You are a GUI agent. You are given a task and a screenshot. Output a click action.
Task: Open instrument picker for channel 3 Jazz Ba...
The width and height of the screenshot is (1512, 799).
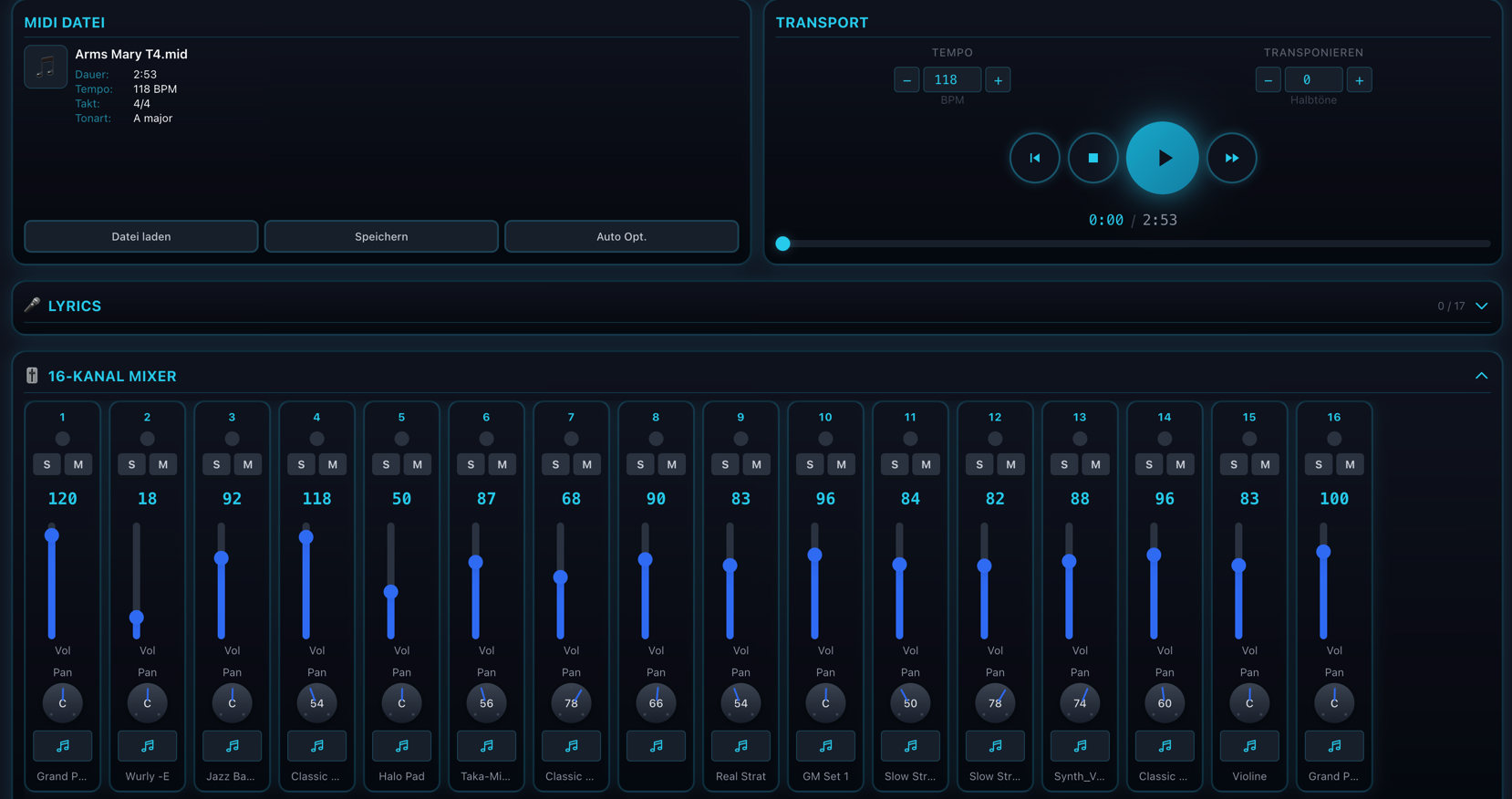click(232, 746)
